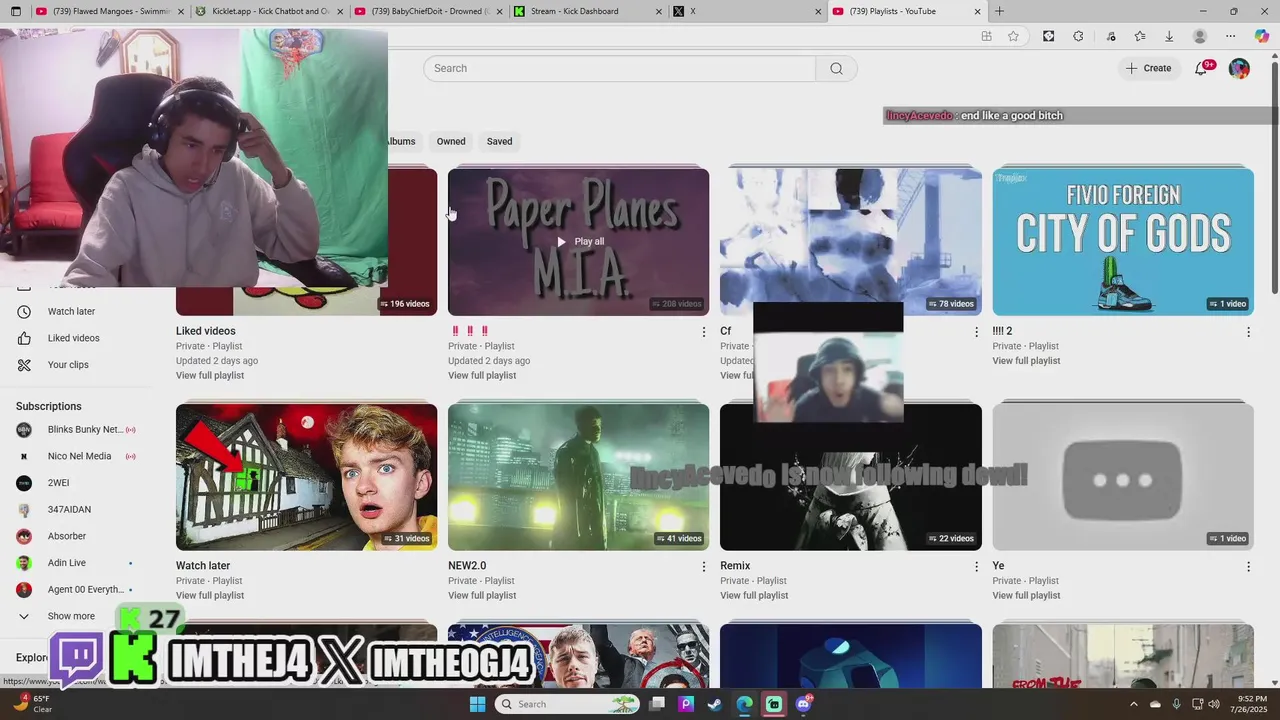Click the Windows taskbar Search box

click(567, 704)
